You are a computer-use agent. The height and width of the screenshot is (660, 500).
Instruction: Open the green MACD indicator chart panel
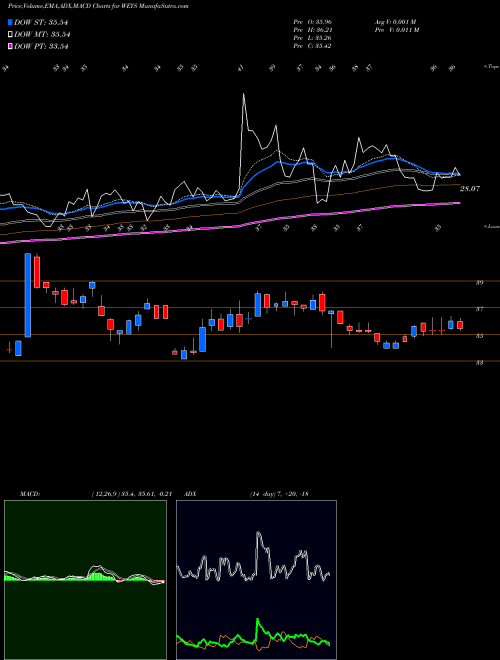click(x=85, y=580)
